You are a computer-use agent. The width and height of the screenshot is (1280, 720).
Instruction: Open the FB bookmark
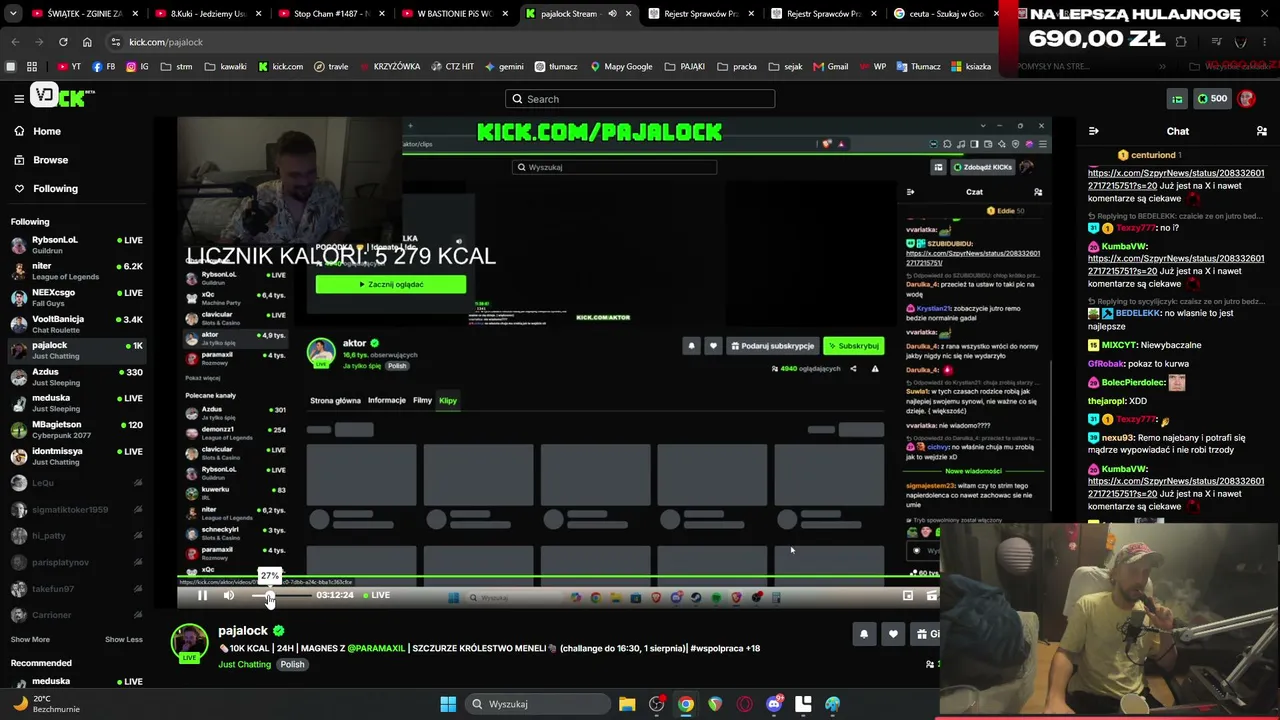tap(104, 67)
